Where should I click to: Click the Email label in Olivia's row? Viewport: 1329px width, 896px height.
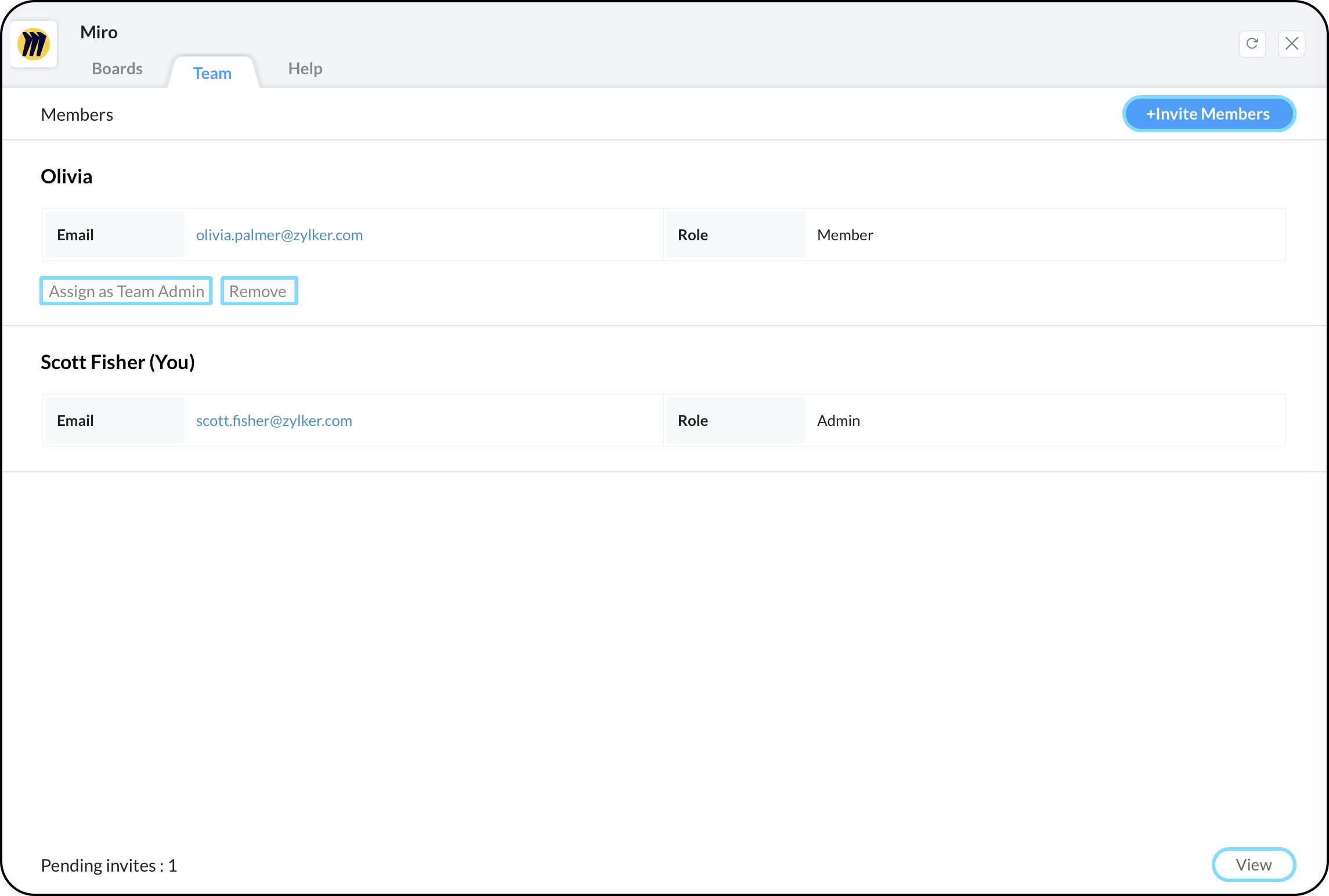pos(75,235)
